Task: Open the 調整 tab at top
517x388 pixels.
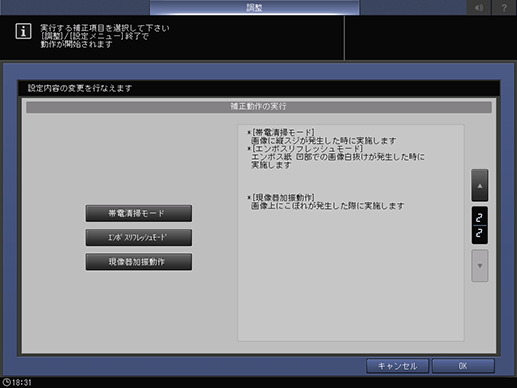Action: (x=254, y=7)
